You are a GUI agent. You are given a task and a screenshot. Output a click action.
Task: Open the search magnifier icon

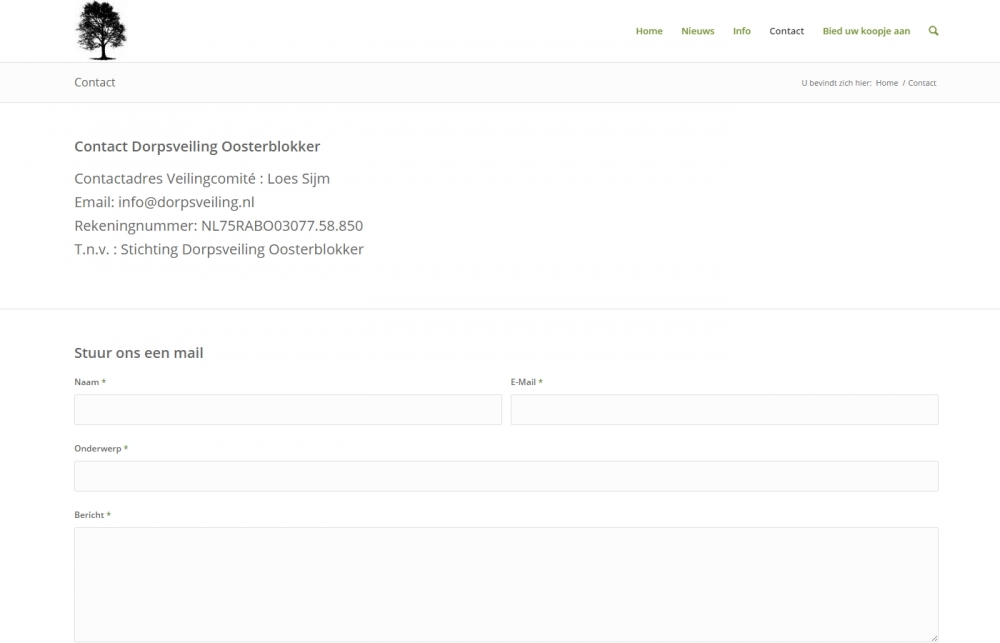[933, 31]
